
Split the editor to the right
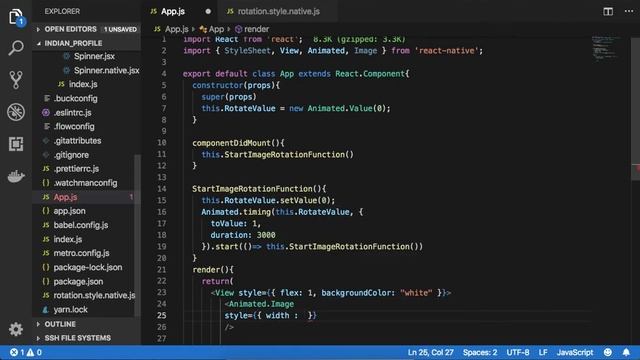coord(608,11)
